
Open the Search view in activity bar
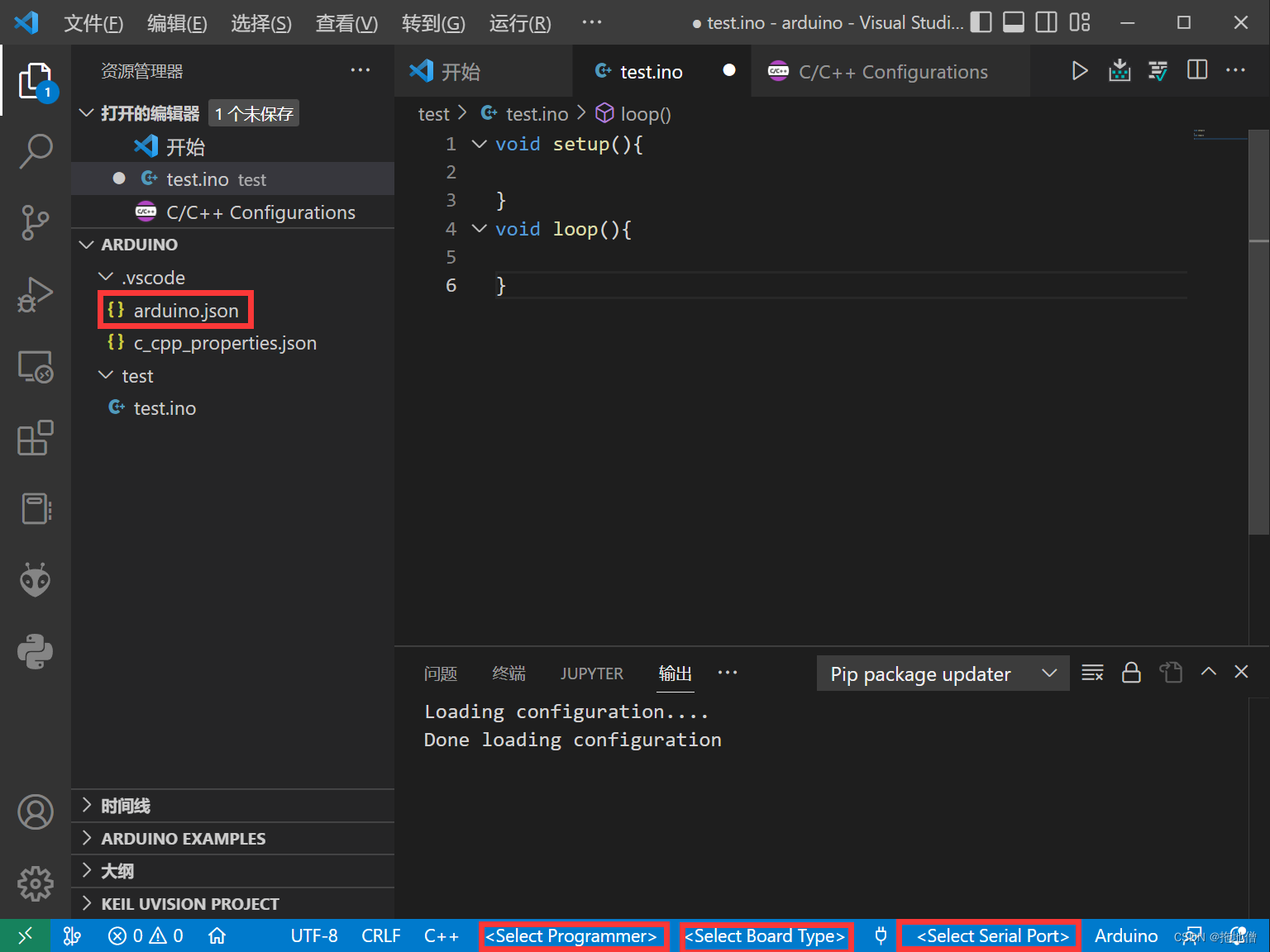pyautogui.click(x=36, y=152)
